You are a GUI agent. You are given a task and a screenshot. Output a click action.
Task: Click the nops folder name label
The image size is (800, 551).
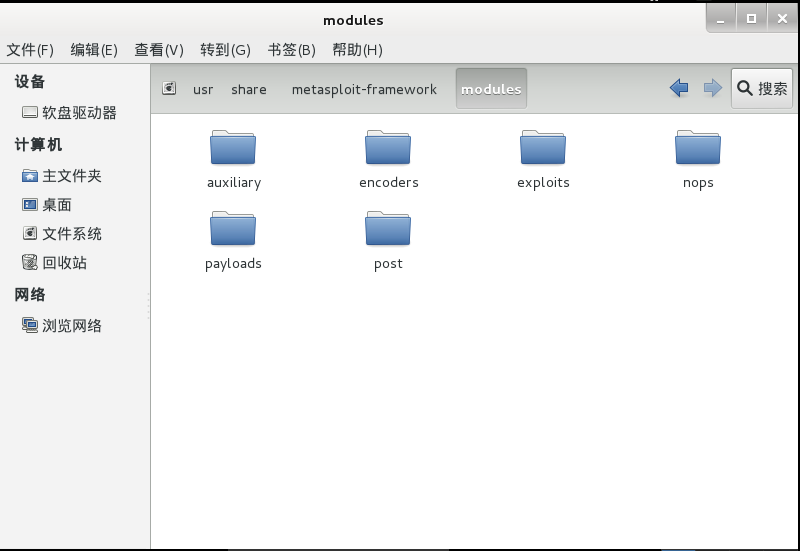coord(698,183)
